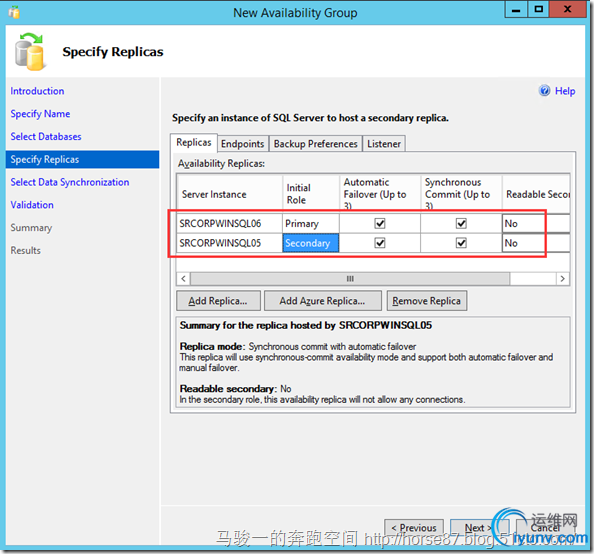This screenshot has height=554, width=594.
Task: Go to the Introduction step
Action: [x=37, y=91]
